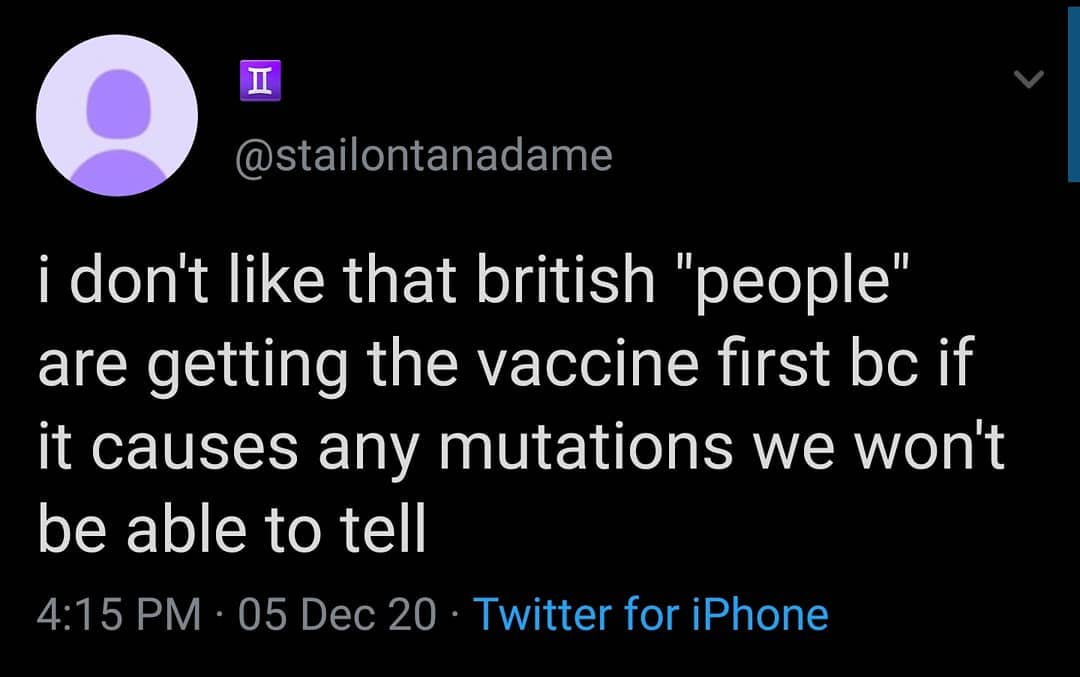This screenshot has height=677, width=1080.
Task: Click the 4:15 PM tweet timestamp
Action: pos(119,613)
